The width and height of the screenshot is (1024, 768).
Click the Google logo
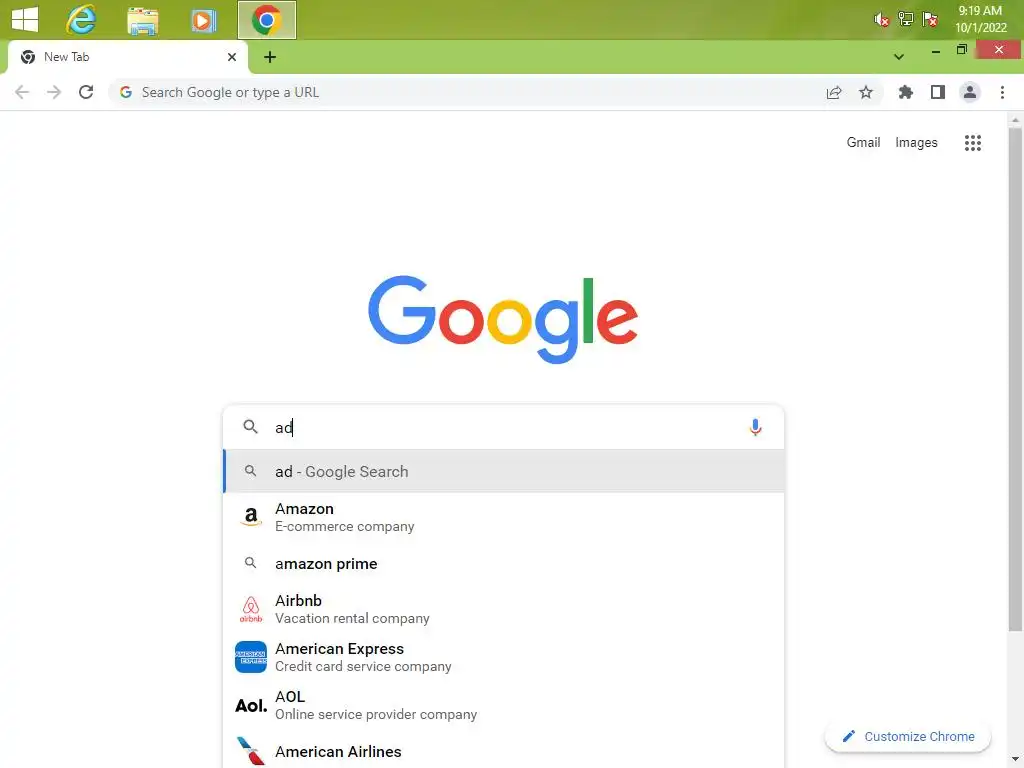503,319
